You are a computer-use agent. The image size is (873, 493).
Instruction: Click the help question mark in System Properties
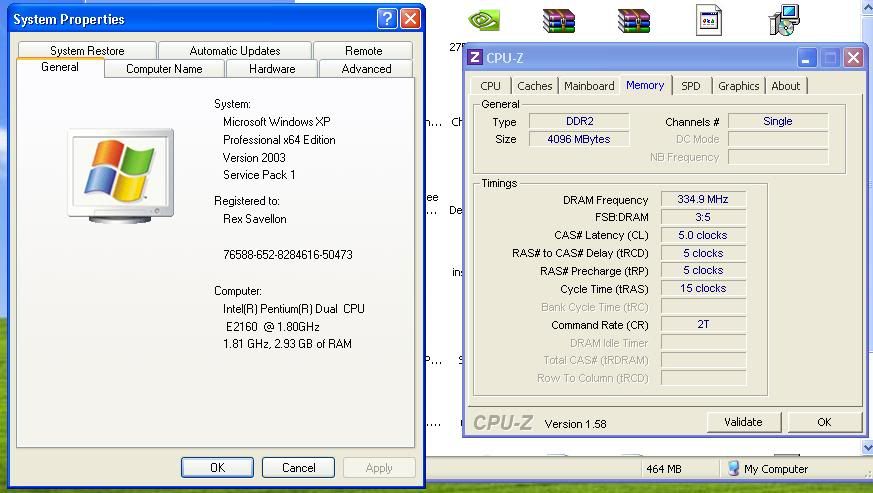pos(387,19)
